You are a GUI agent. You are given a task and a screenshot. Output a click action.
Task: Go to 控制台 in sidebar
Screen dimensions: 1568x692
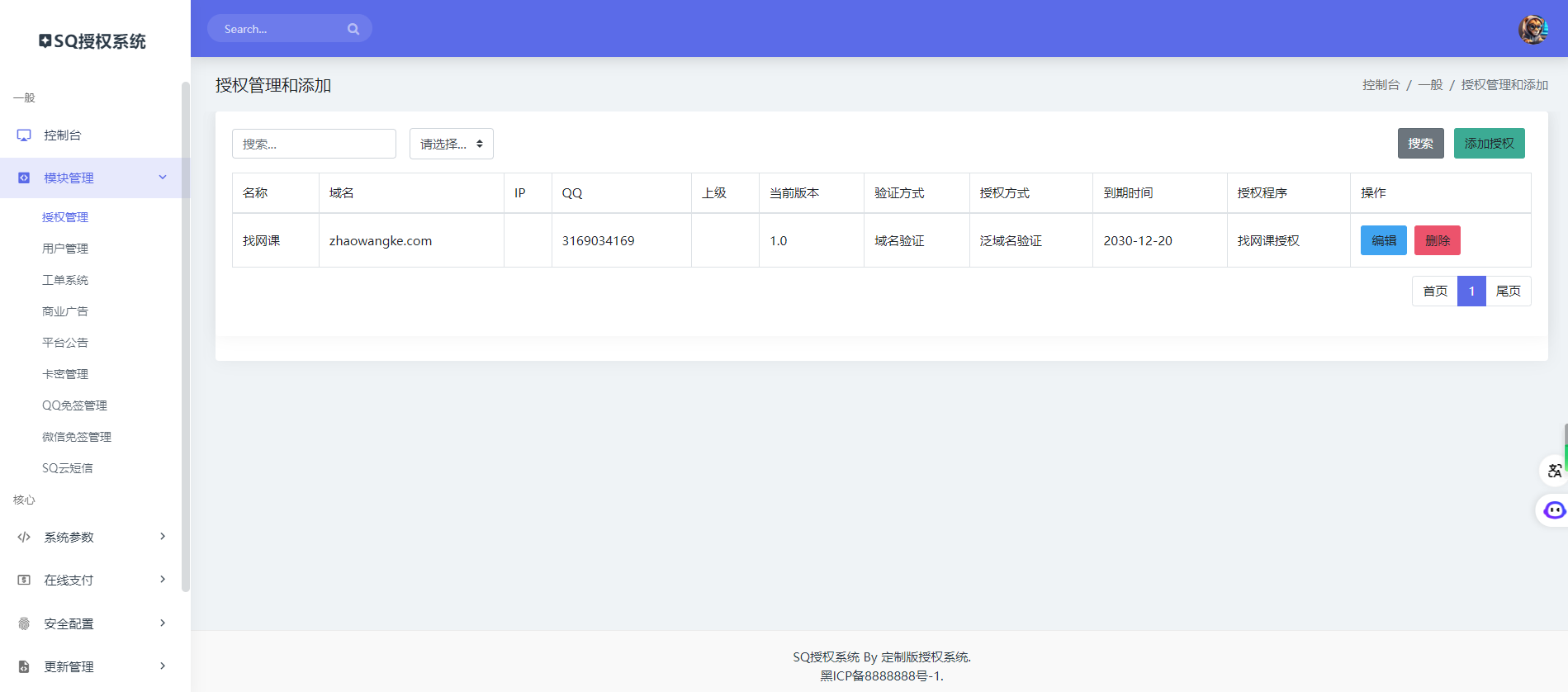63,135
